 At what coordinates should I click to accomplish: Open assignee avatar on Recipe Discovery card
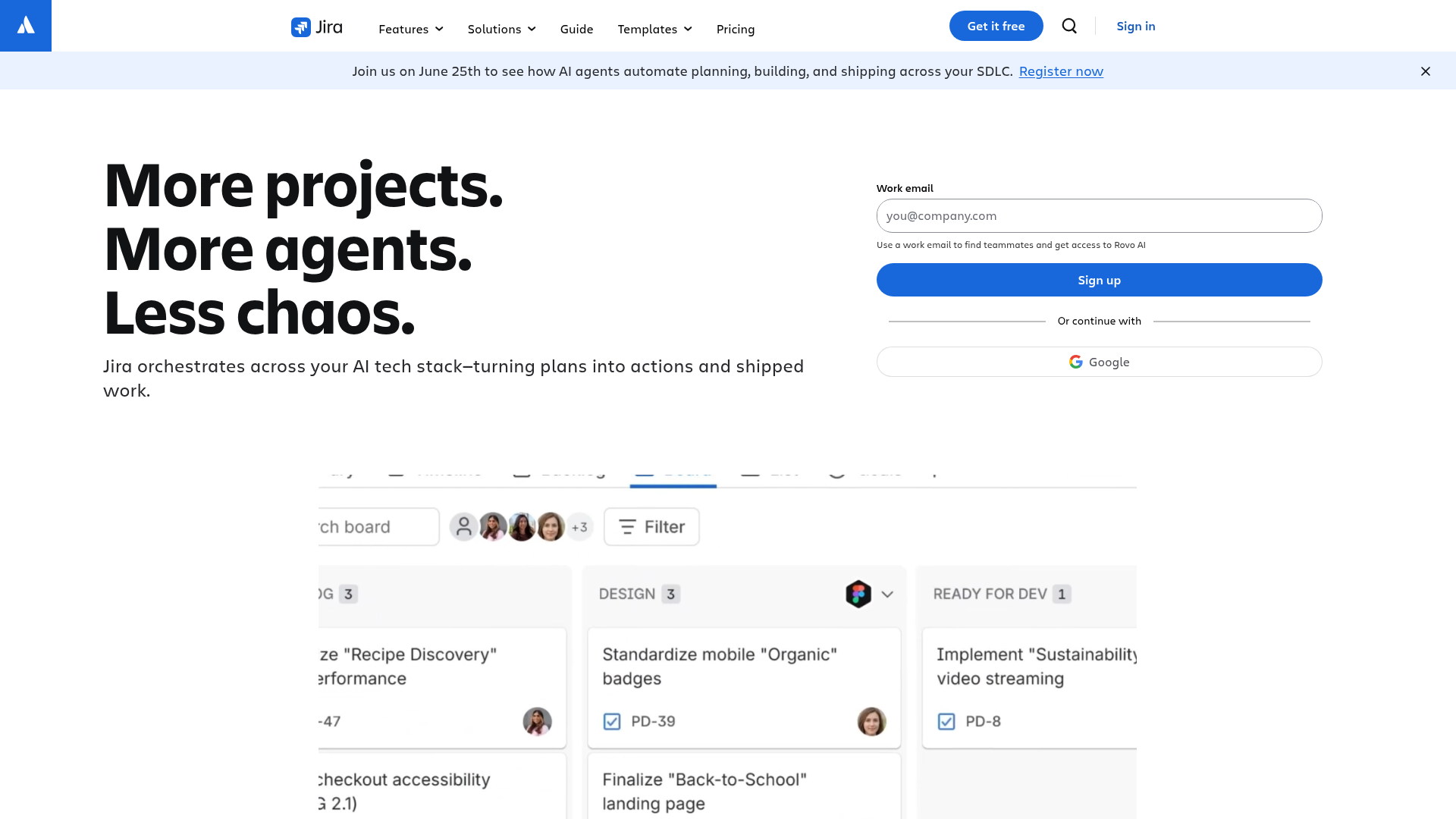pos(538,721)
